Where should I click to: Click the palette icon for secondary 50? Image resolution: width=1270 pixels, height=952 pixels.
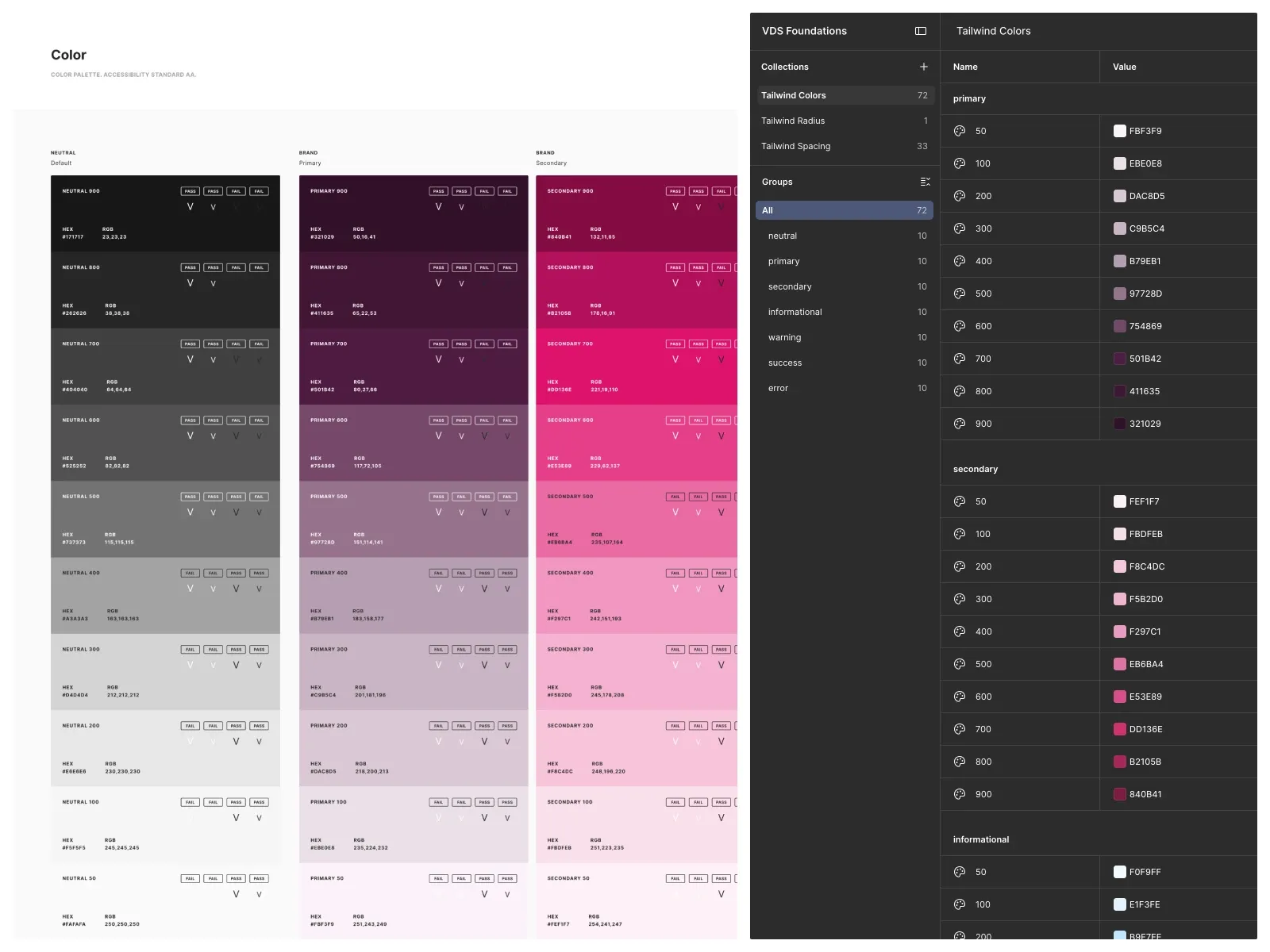tap(960, 501)
